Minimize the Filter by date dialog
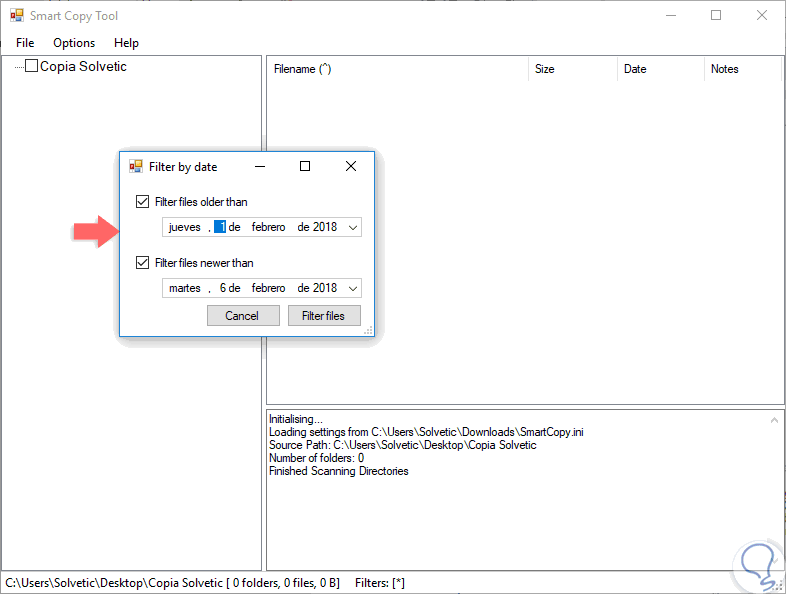This screenshot has width=786, height=594. 260,166
